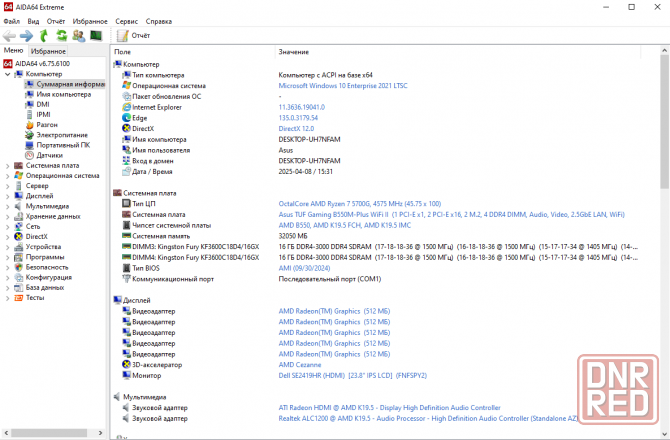Click the Отчёт report toolbar button

click(133, 36)
